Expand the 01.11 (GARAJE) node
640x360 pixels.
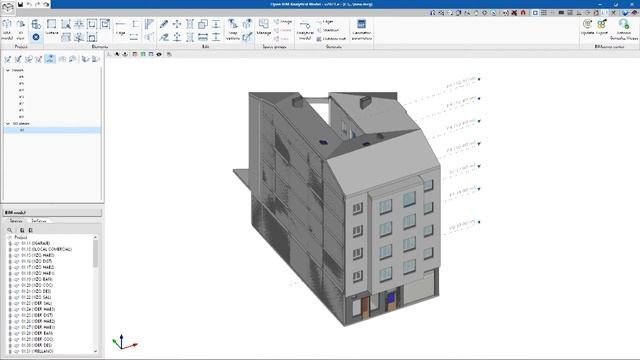pyautogui.click(x=10, y=243)
